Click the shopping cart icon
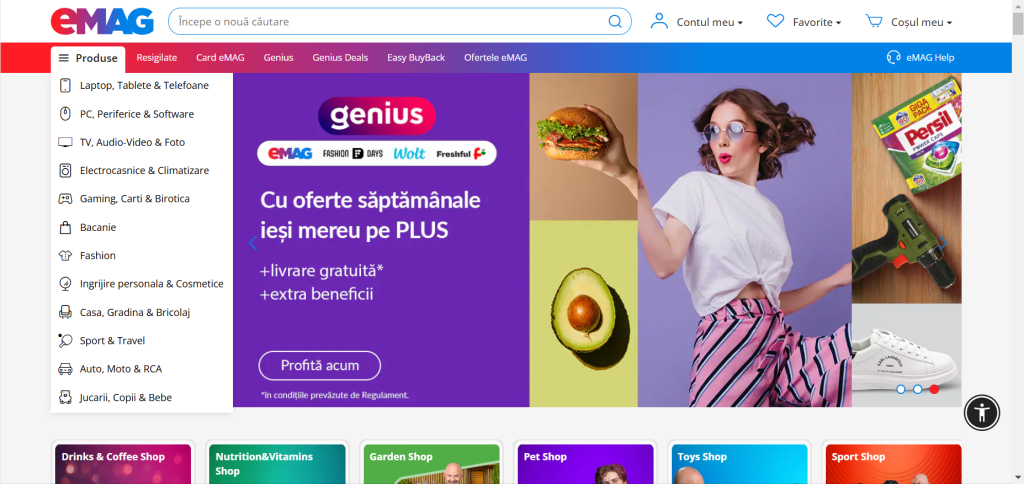 click(x=874, y=21)
